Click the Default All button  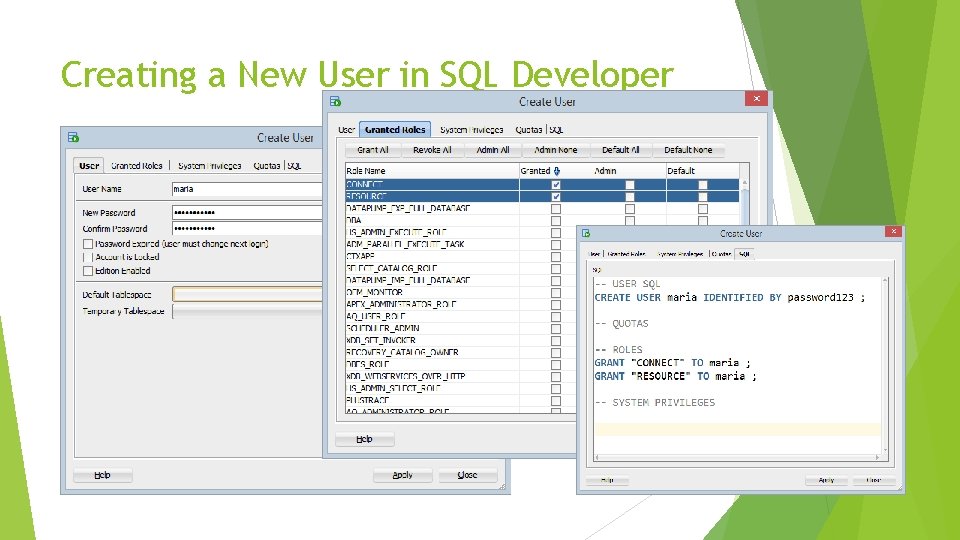click(x=620, y=149)
